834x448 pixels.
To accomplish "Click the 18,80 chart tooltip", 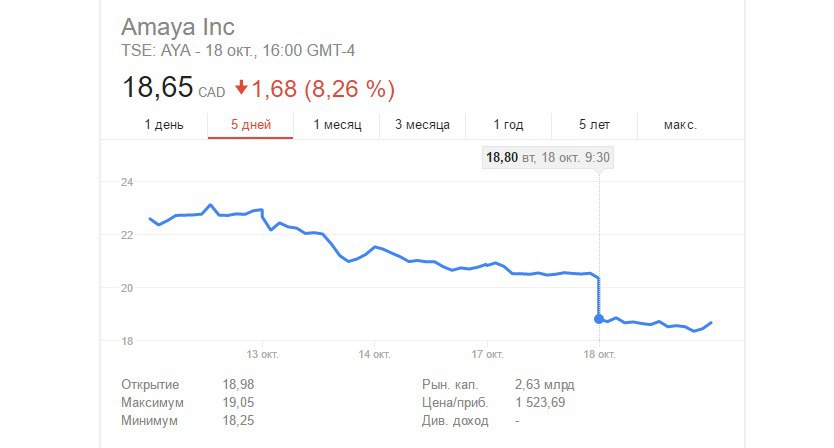I will coord(547,158).
